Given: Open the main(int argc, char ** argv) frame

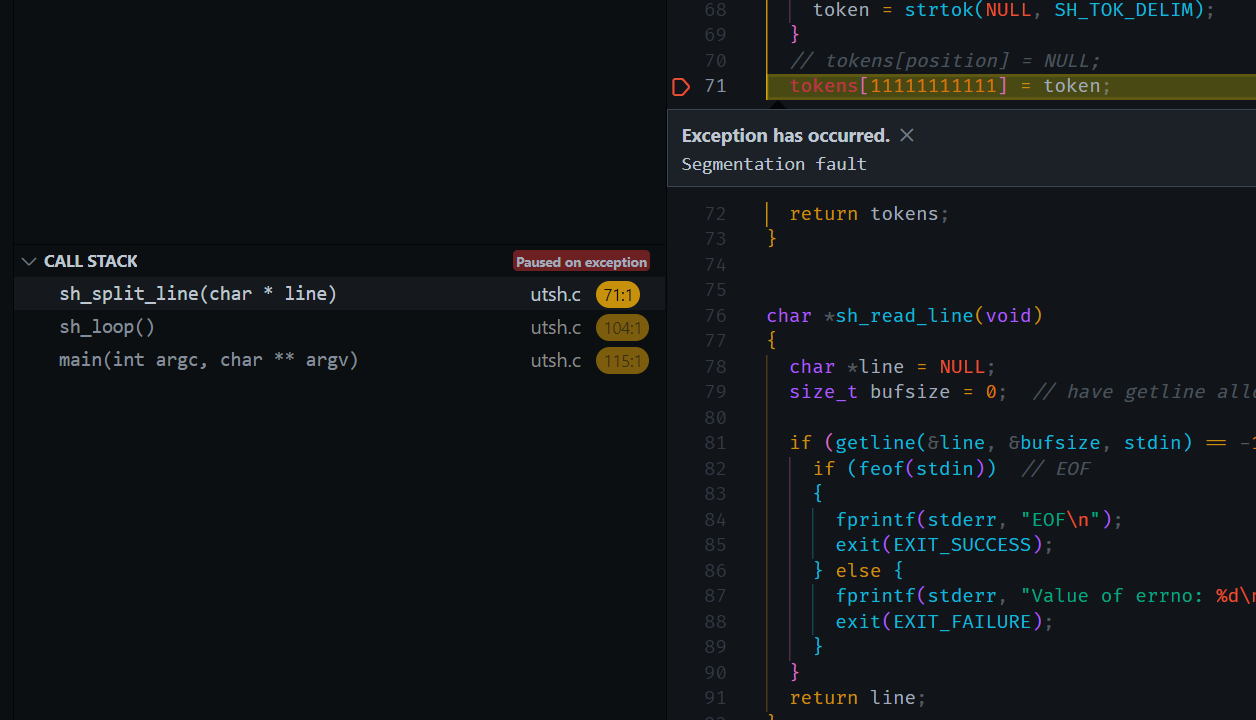Looking at the screenshot, I should [x=208, y=360].
